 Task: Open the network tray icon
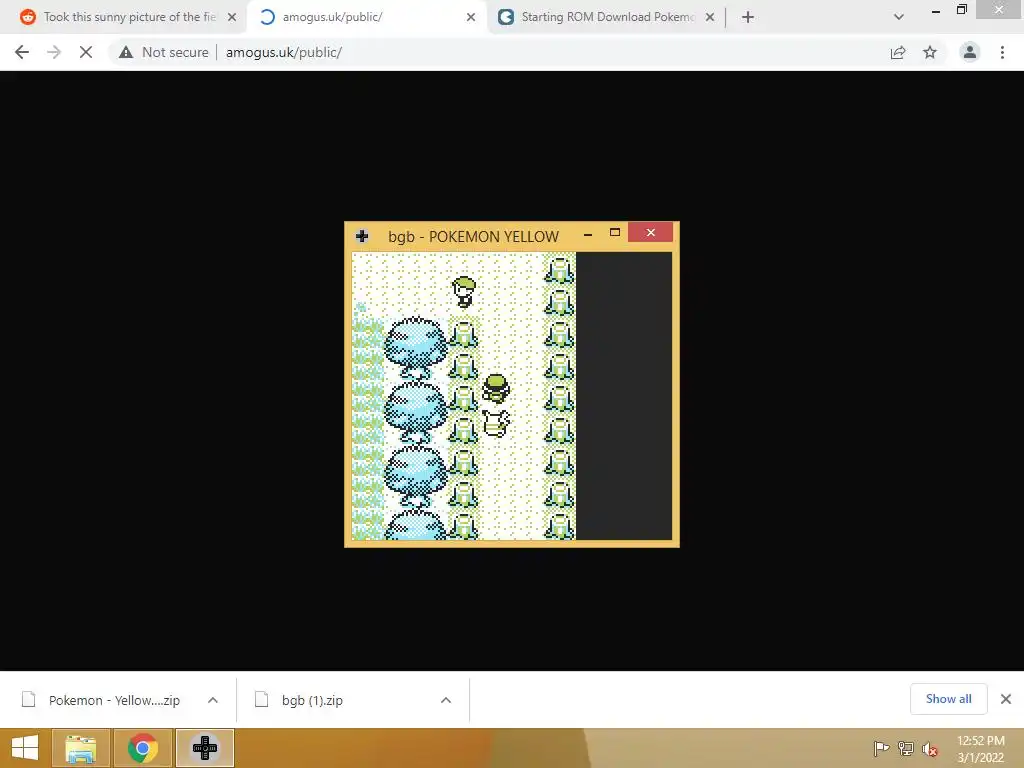pos(906,749)
